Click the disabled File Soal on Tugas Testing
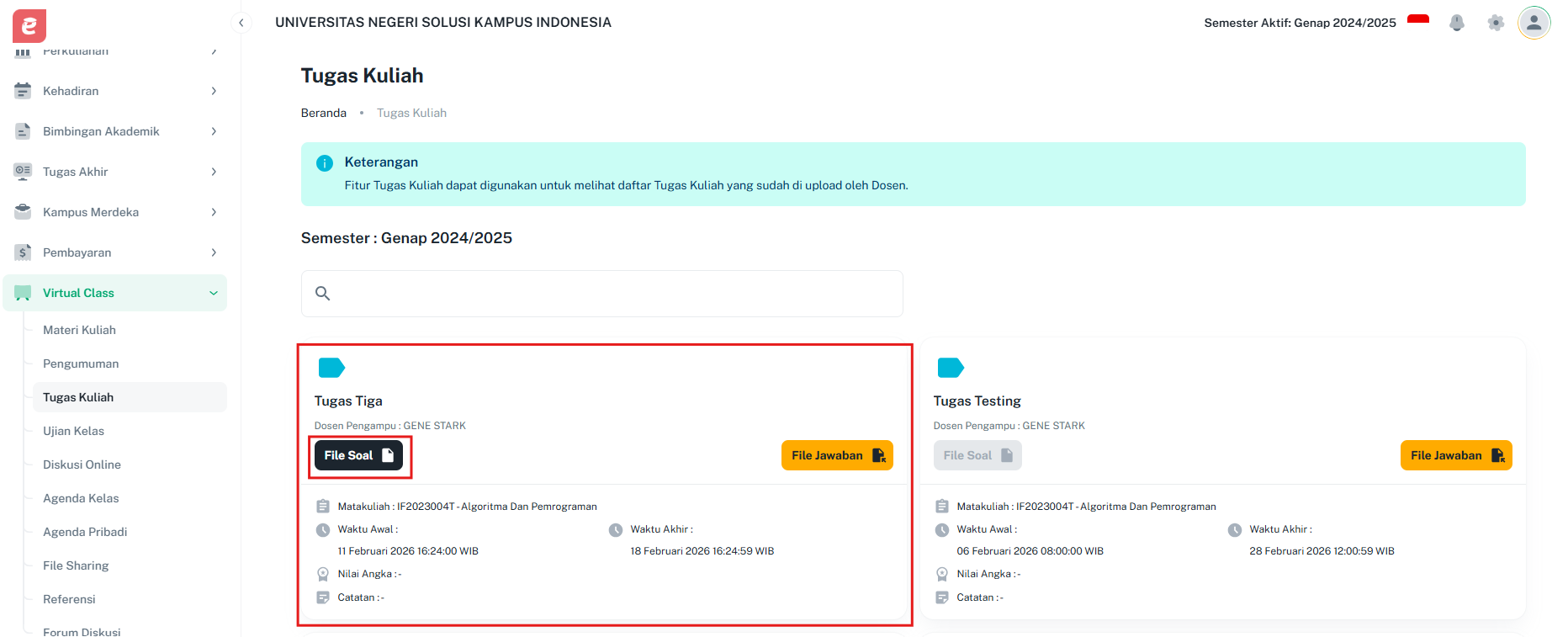 [x=977, y=455]
